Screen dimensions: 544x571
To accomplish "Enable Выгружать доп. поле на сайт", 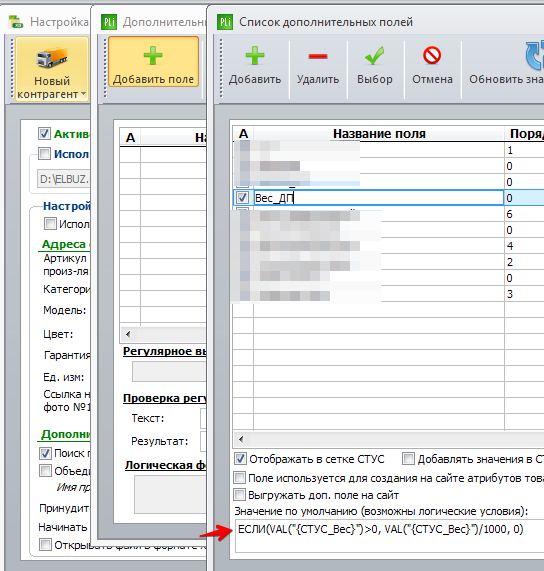I will pyautogui.click(x=240, y=495).
